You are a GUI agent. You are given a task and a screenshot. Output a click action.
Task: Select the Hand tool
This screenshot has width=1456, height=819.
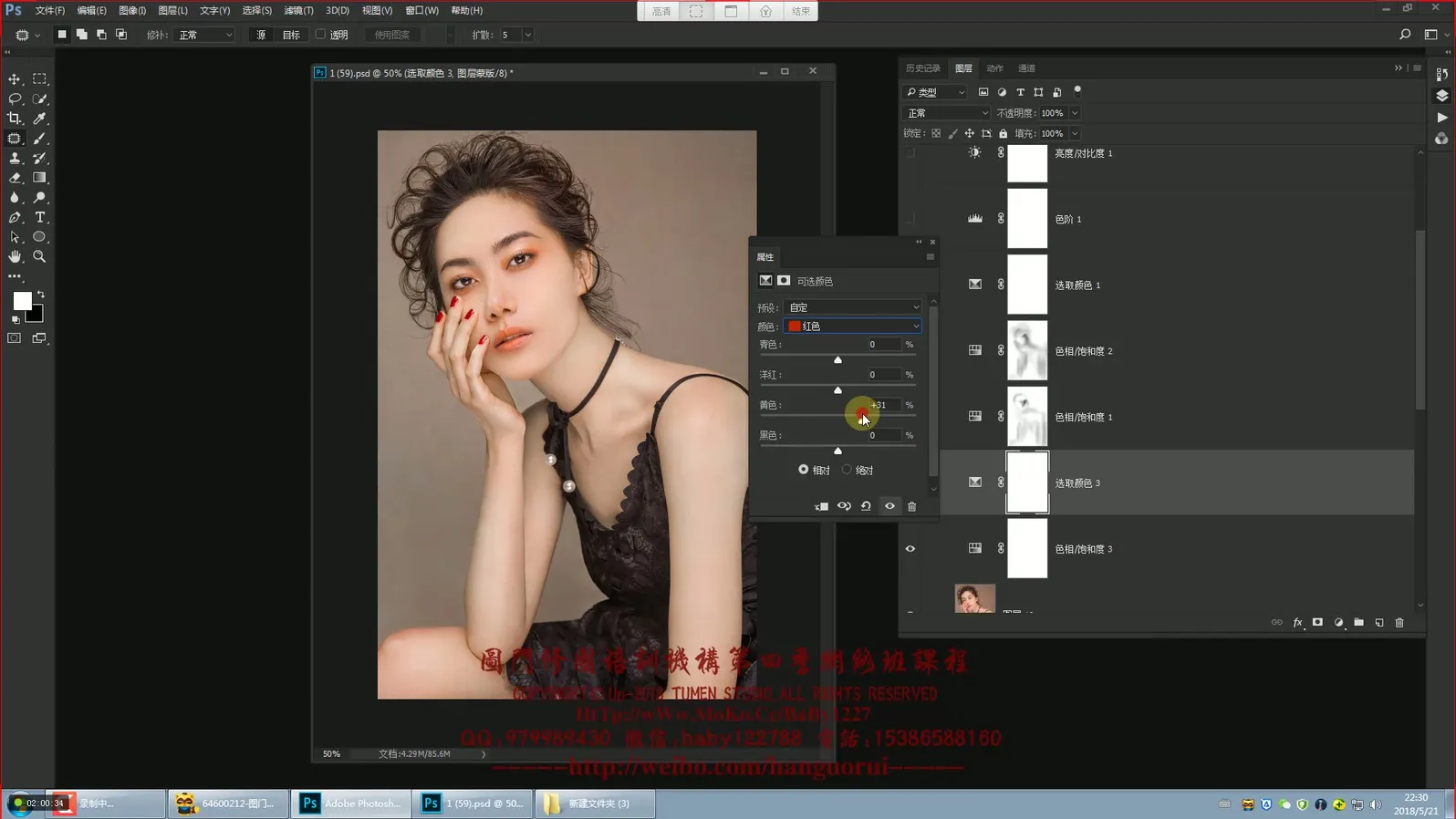15,257
